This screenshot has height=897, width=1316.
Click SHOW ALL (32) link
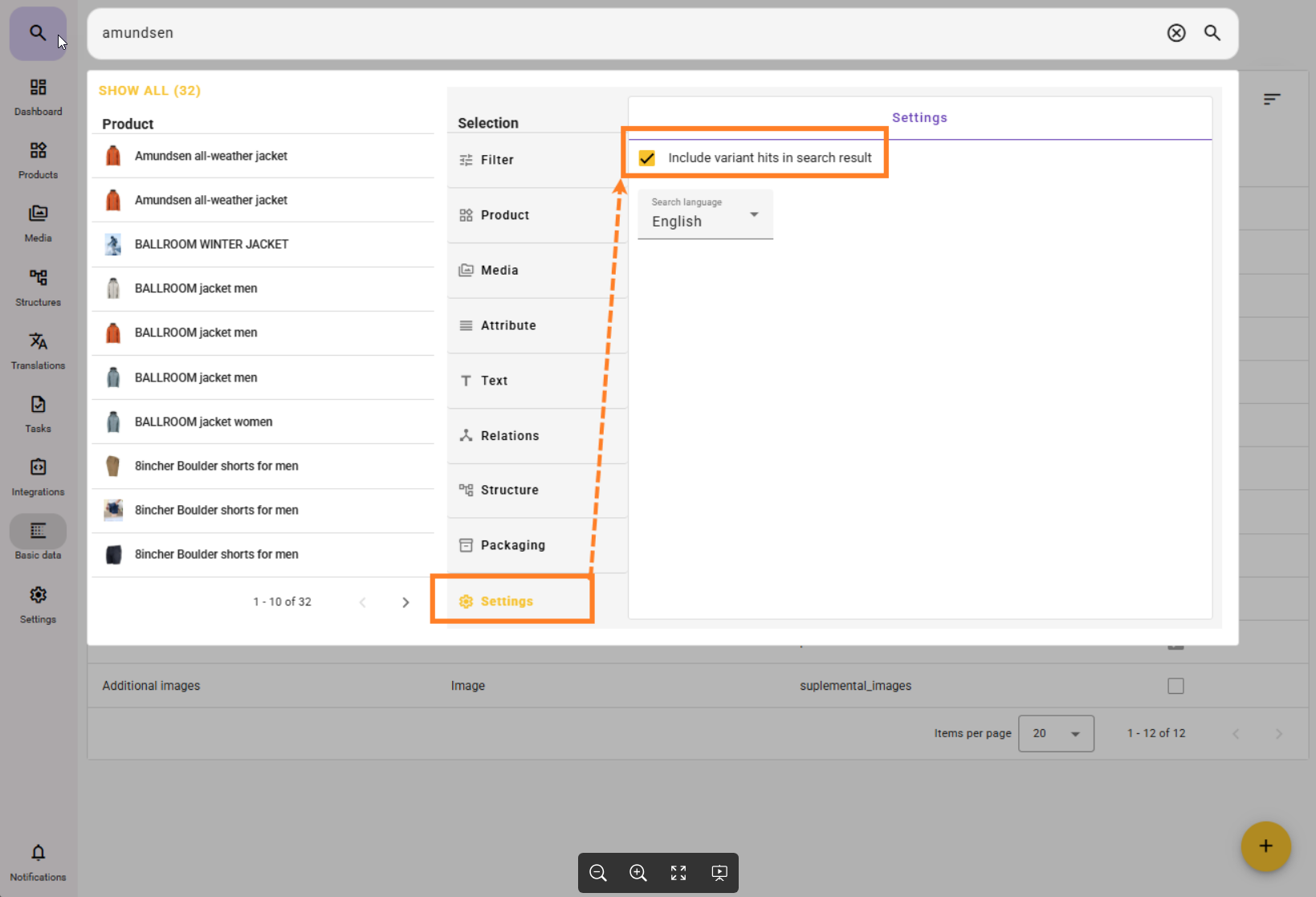point(149,91)
